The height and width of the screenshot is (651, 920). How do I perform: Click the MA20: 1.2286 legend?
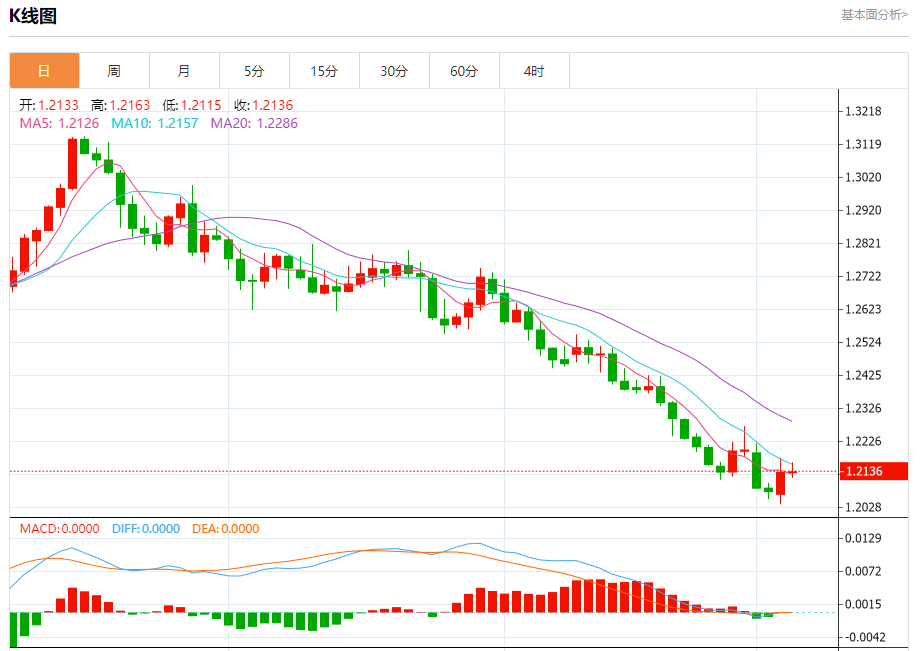pos(254,123)
